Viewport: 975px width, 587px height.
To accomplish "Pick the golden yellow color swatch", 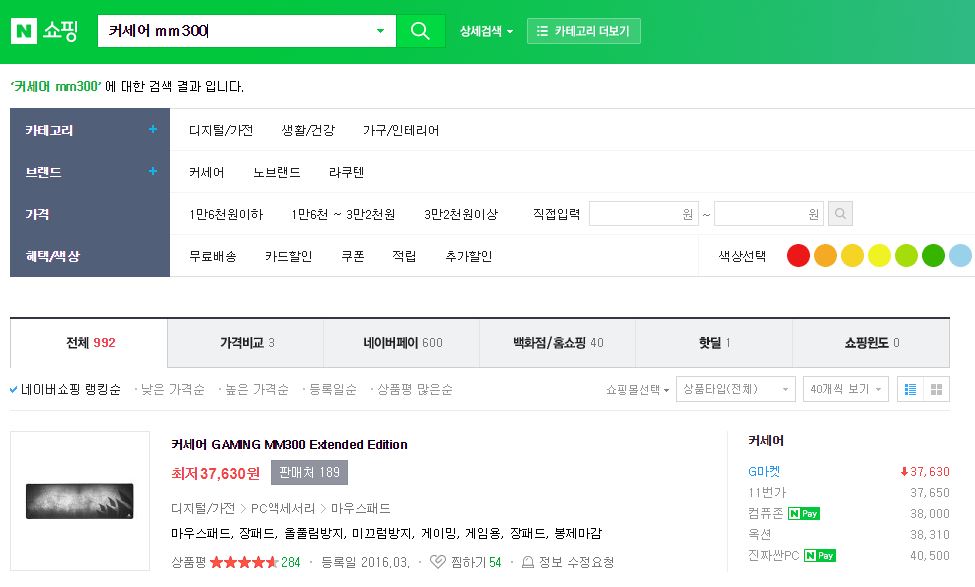I will click(x=853, y=256).
